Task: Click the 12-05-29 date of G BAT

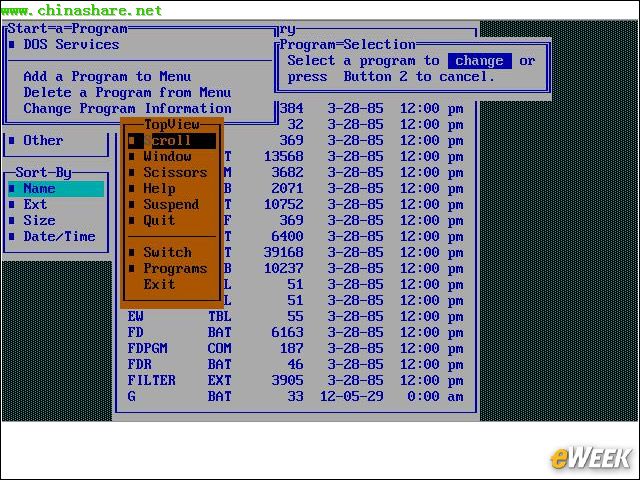Action: (x=352, y=396)
